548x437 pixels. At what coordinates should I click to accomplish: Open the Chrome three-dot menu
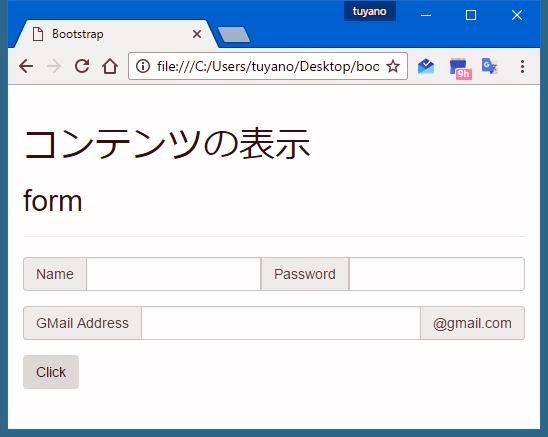click(522, 66)
